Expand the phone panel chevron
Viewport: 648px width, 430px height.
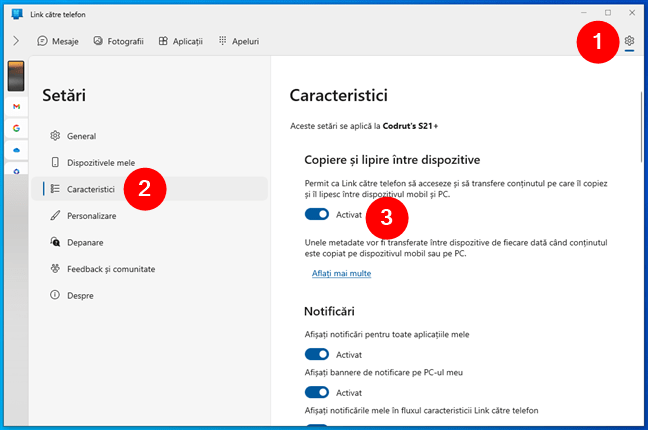(16, 41)
